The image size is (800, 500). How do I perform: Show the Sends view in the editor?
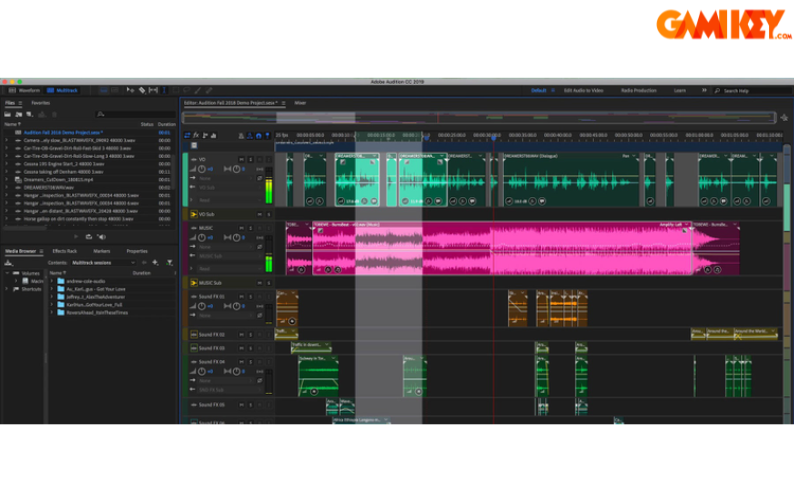click(x=205, y=136)
